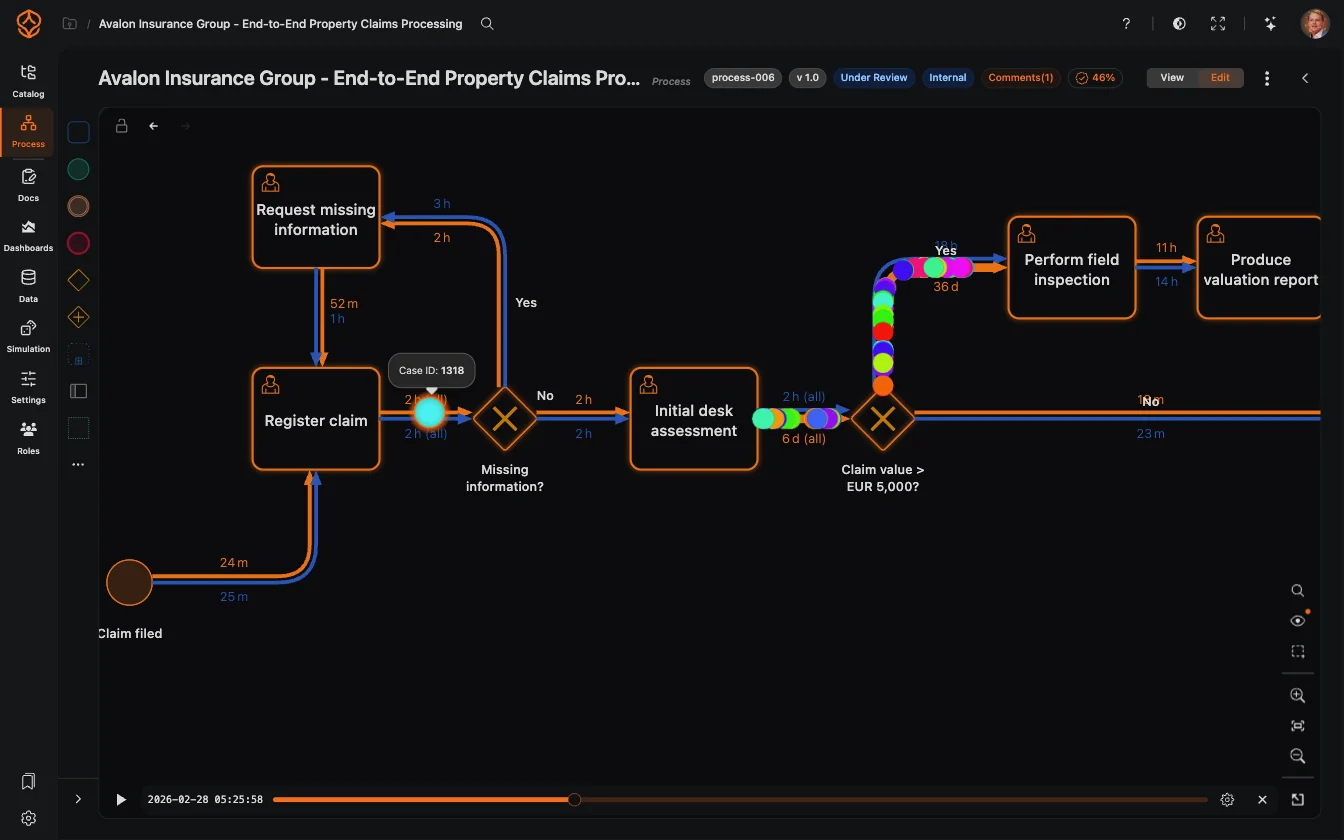Collapse the side panel with chevron arrow

coord(1305,78)
